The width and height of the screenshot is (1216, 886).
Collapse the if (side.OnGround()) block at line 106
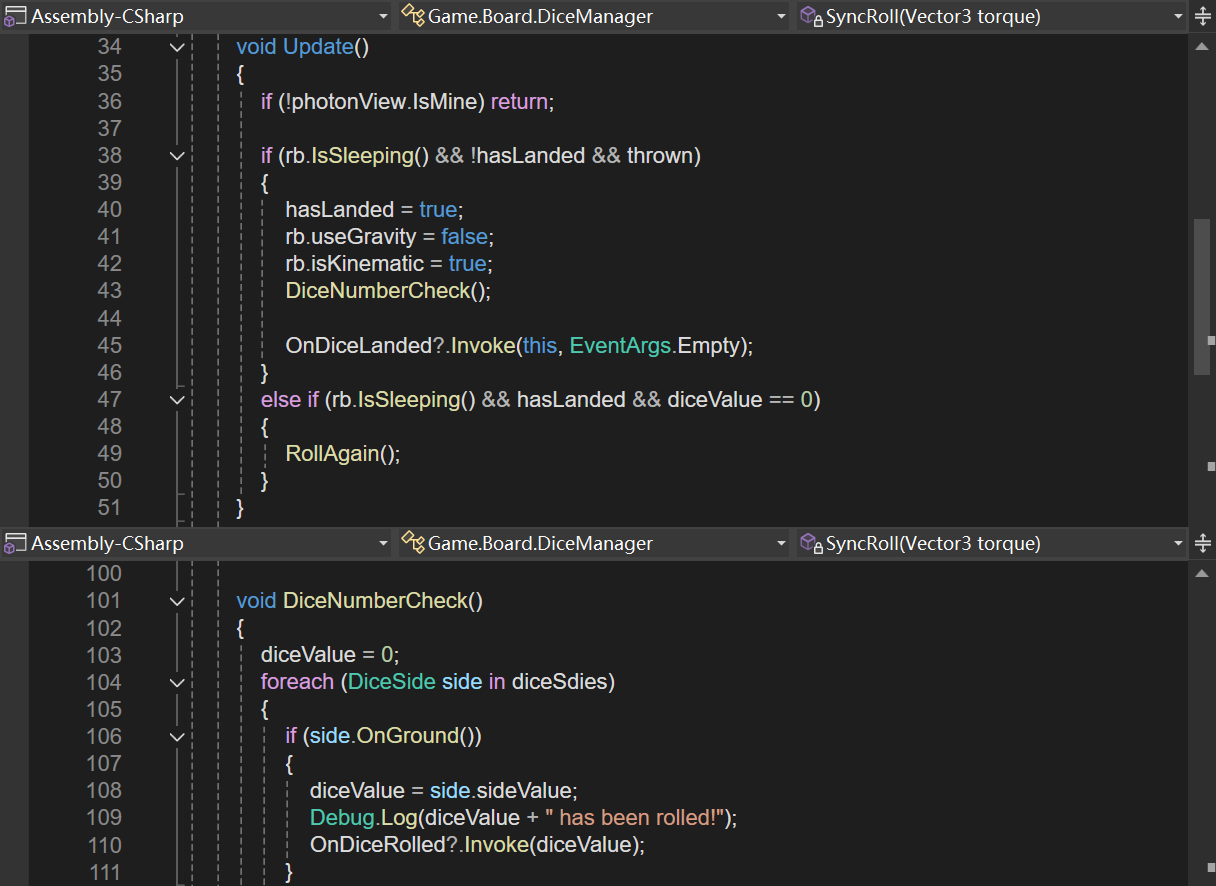[x=177, y=736]
